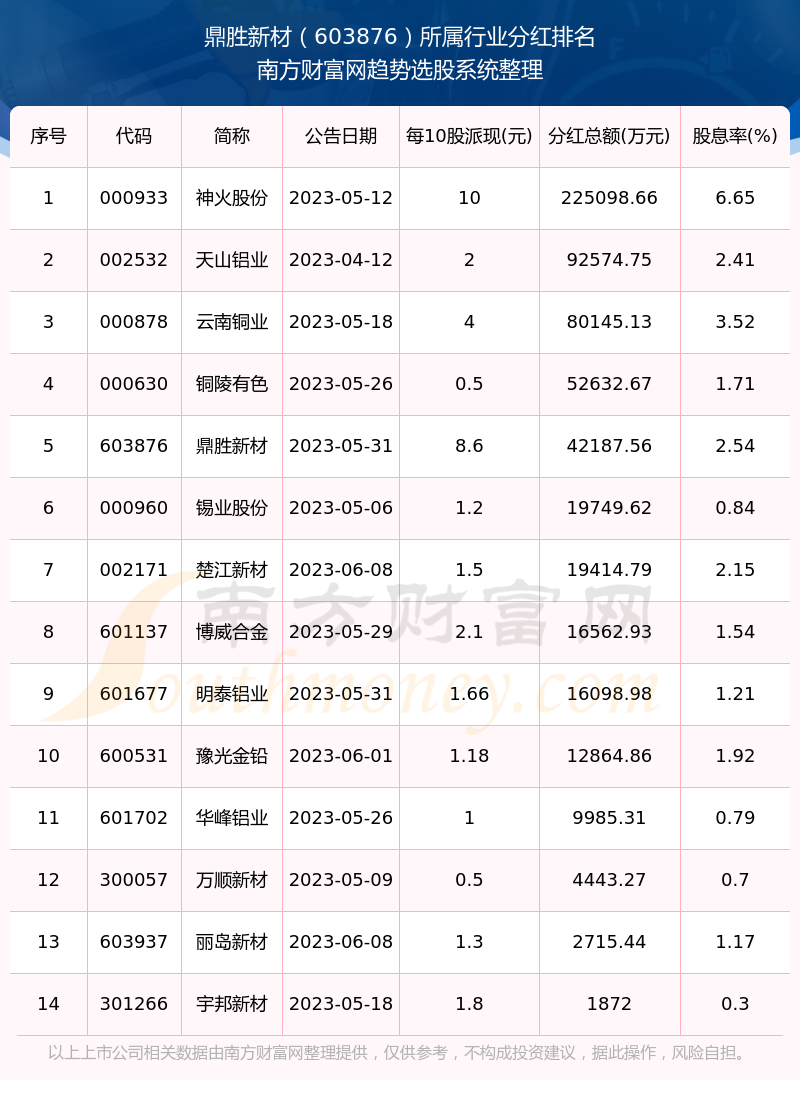The height and width of the screenshot is (1102, 800).
Task: Select the name 锡业股份
Action: 232,508
